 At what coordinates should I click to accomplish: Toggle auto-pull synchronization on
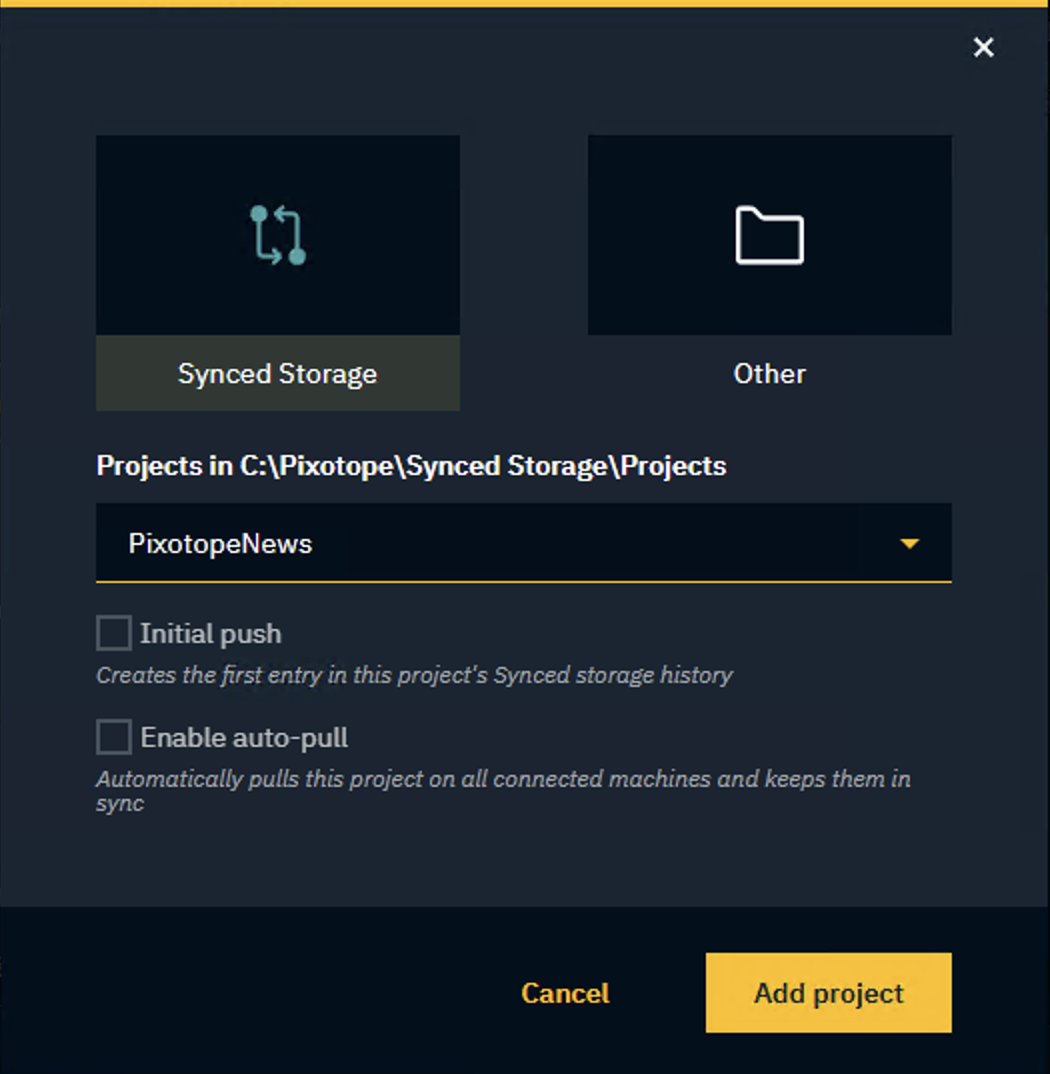click(x=113, y=736)
